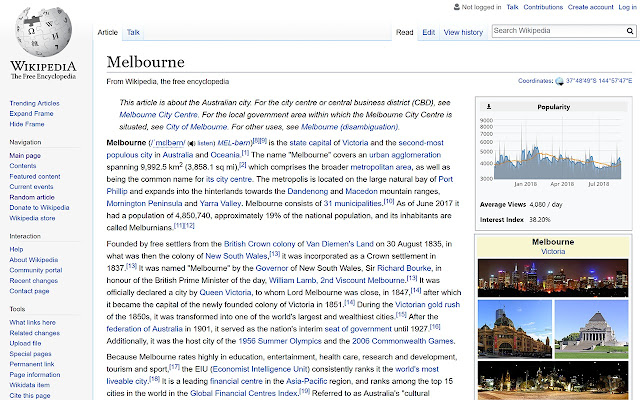The width and height of the screenshot is (640, 400).
Task: Click the search magnifier icon
Action: (x=630, y=31)
